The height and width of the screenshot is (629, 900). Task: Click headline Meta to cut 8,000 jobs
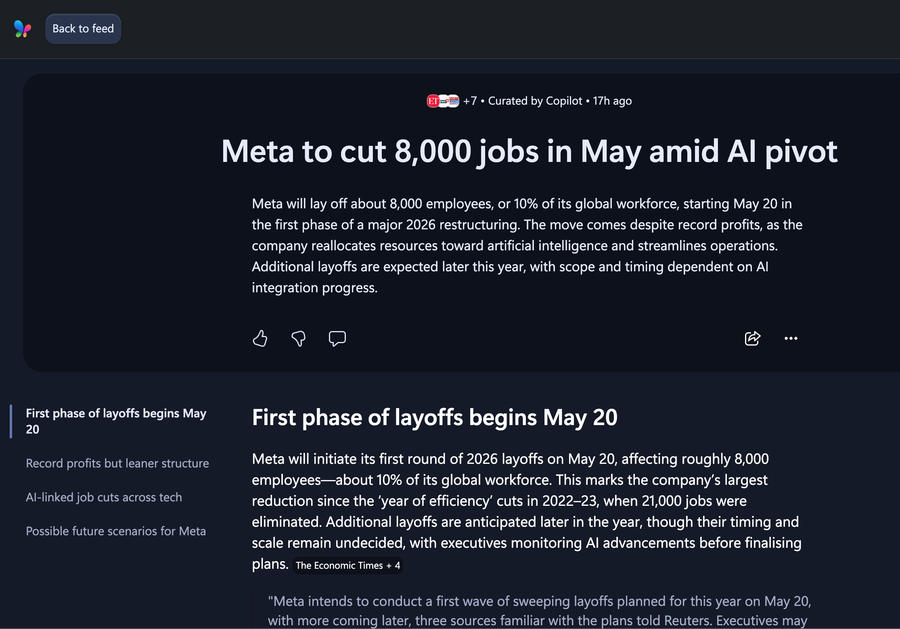tap(529, 152)
